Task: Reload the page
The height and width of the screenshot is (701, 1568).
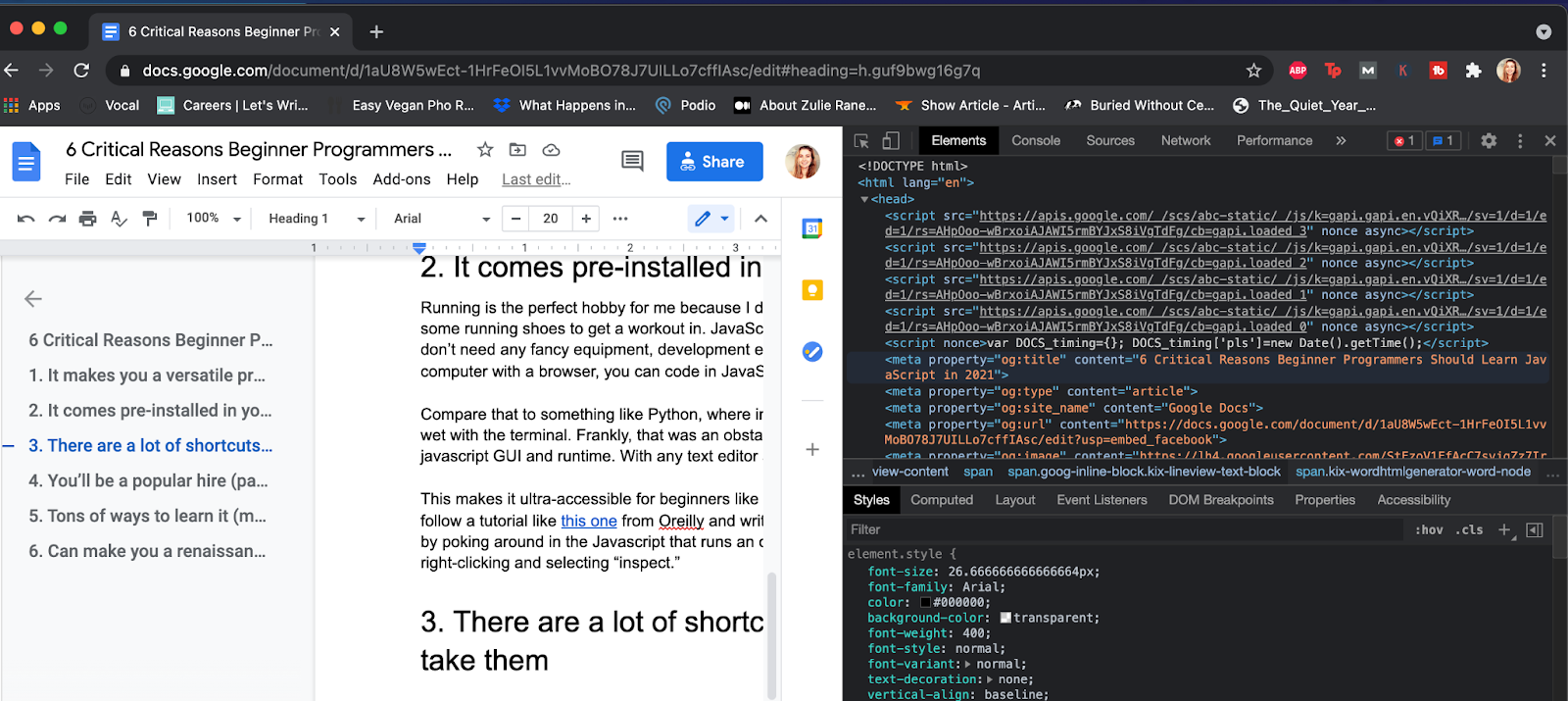Action: tap(81, 71)
